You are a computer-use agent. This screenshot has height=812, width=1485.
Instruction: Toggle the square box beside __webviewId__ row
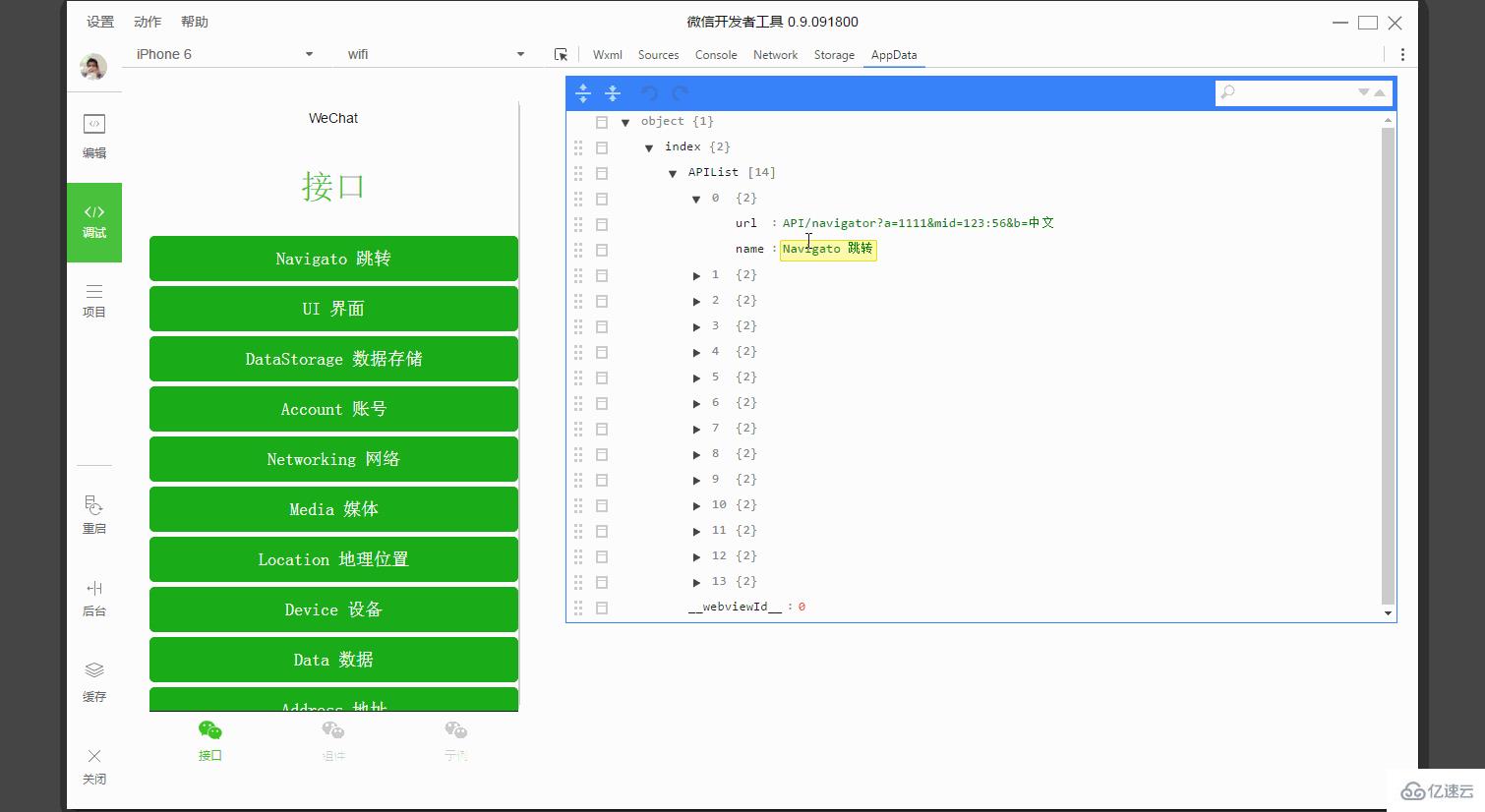pos(602,608)
